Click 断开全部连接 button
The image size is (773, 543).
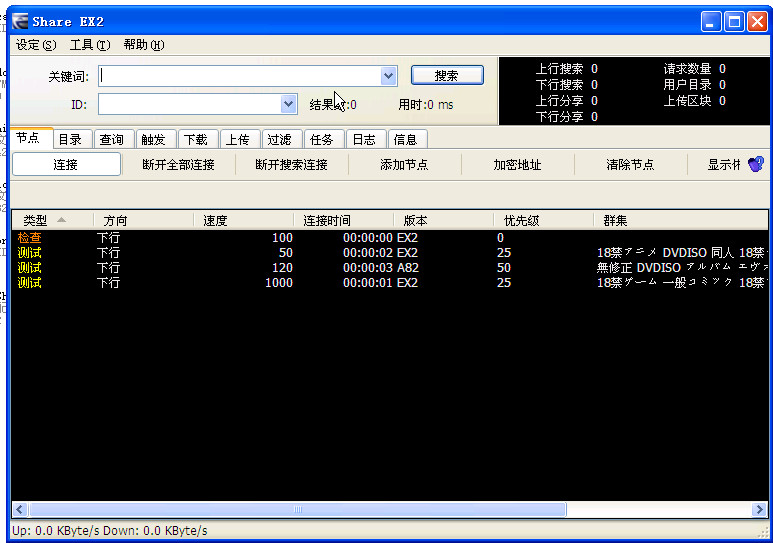tap(178, 164)
